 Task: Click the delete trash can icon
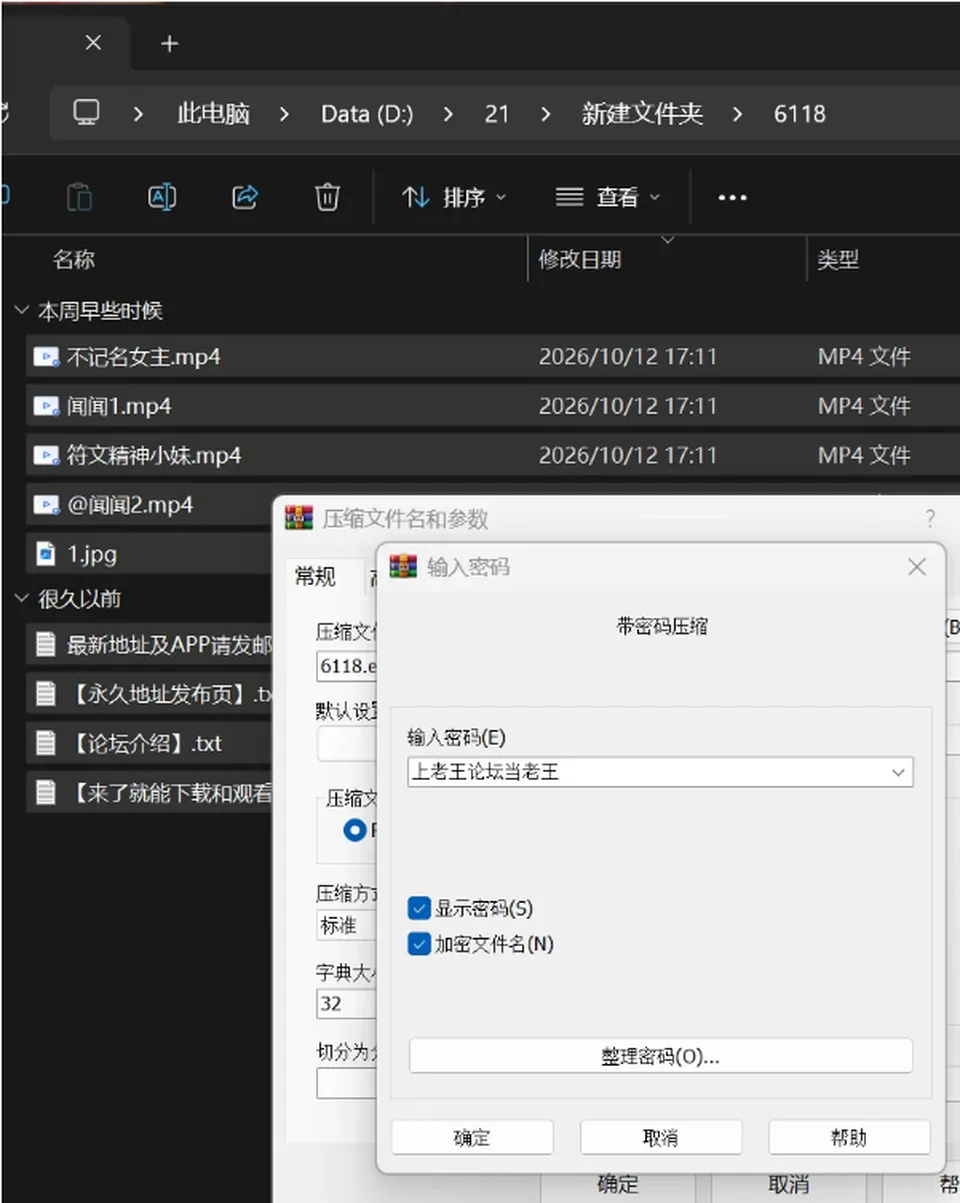(327, 197)
